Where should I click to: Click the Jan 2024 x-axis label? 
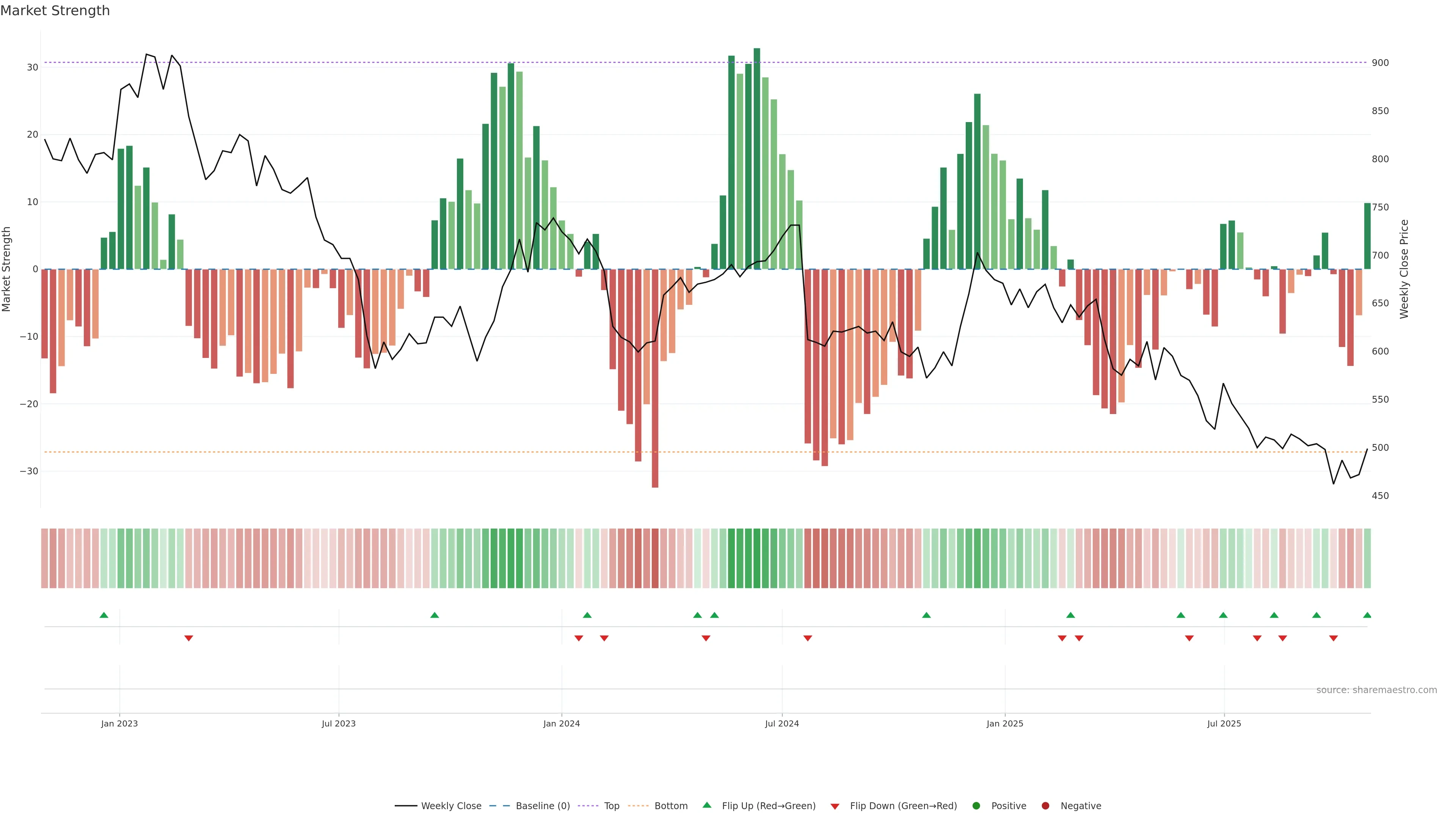click(561, 723)
